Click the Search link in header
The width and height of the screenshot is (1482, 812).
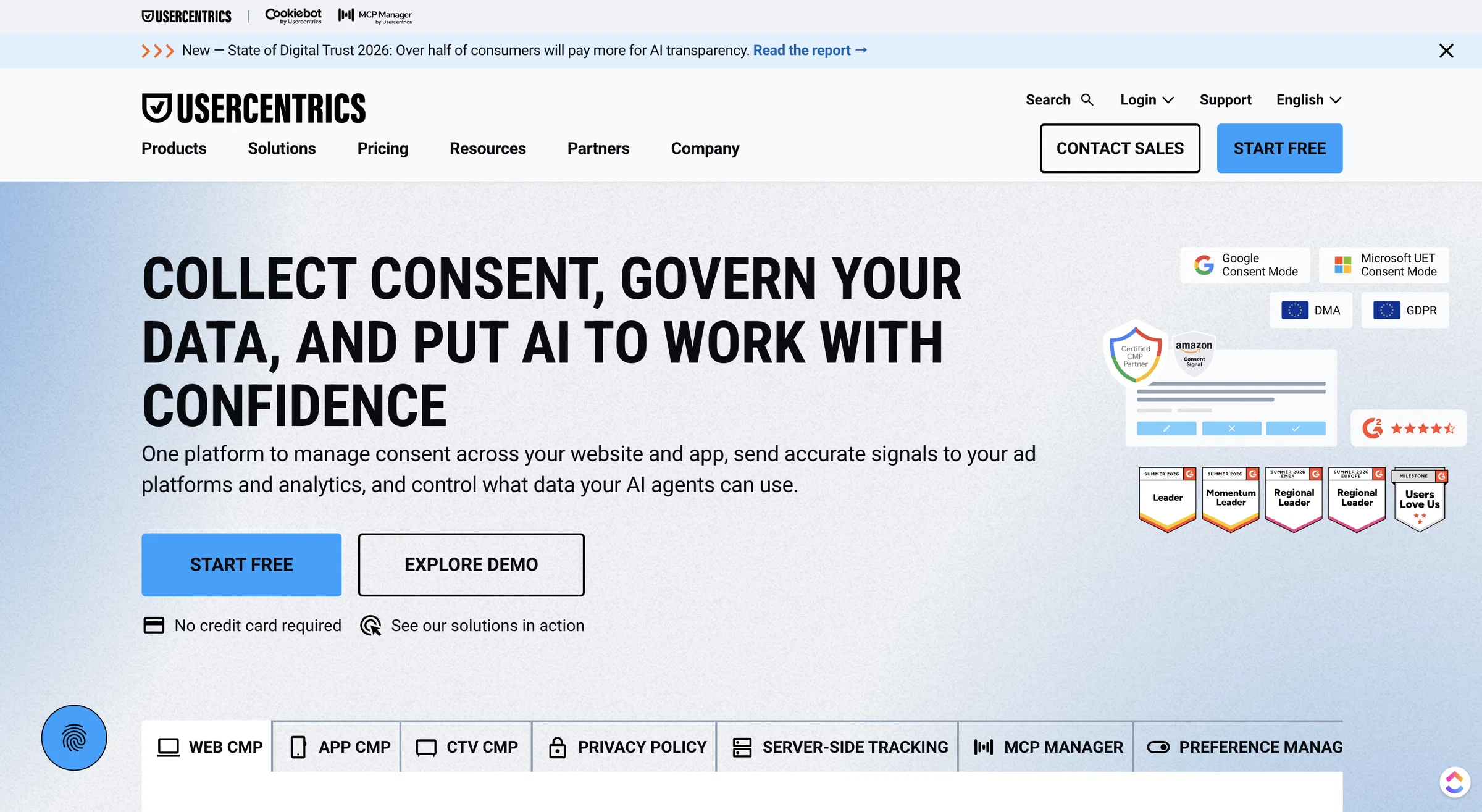[1060, 100]
